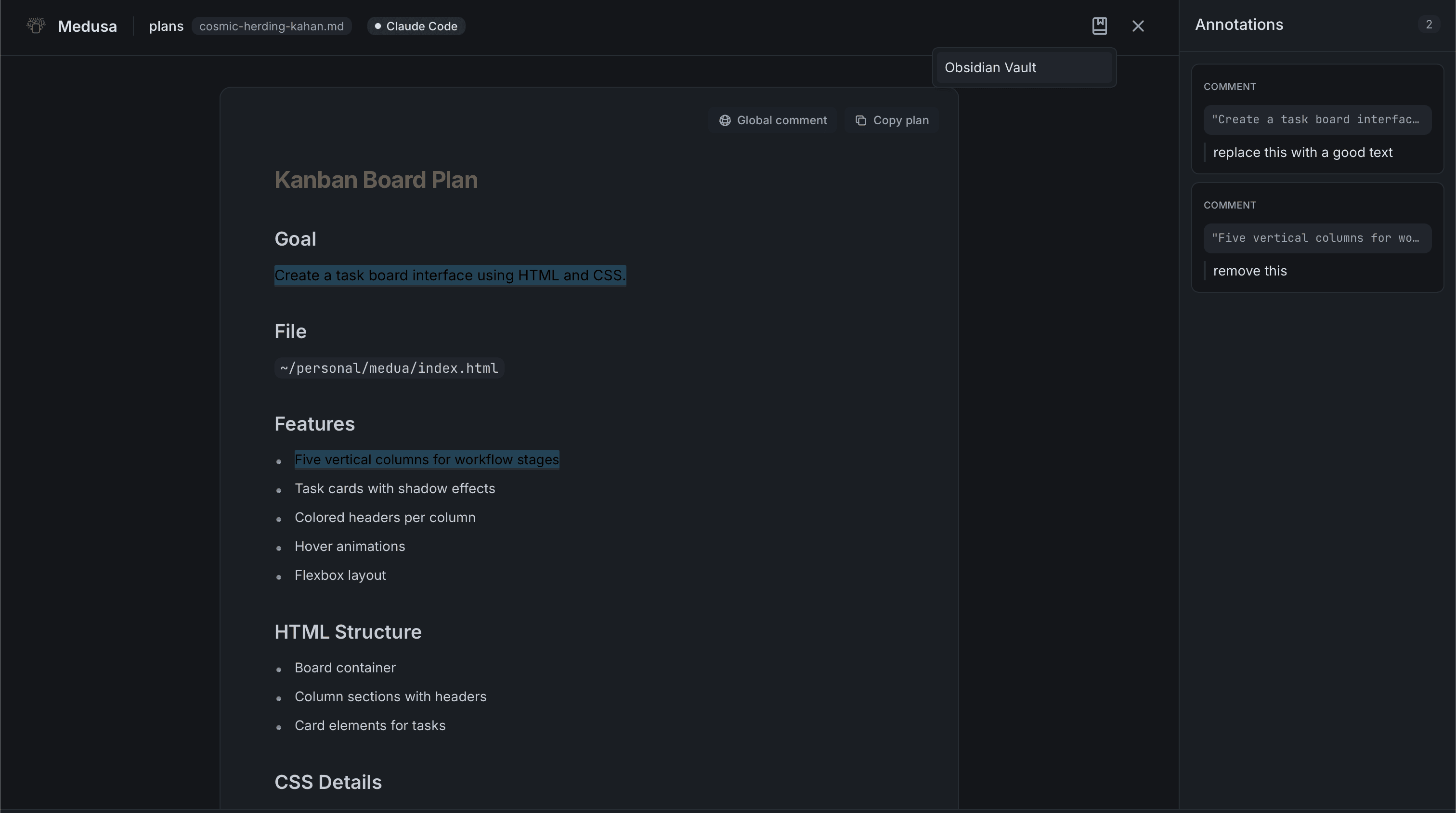
Task: Select the highlighted Goal text about task board interface
Action: click(x=449, y=275)
